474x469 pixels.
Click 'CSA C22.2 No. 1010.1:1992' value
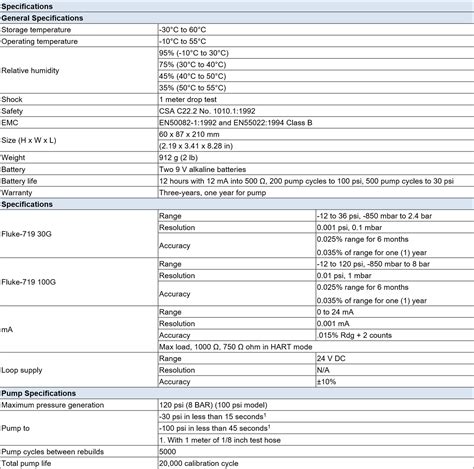(207, 111)
